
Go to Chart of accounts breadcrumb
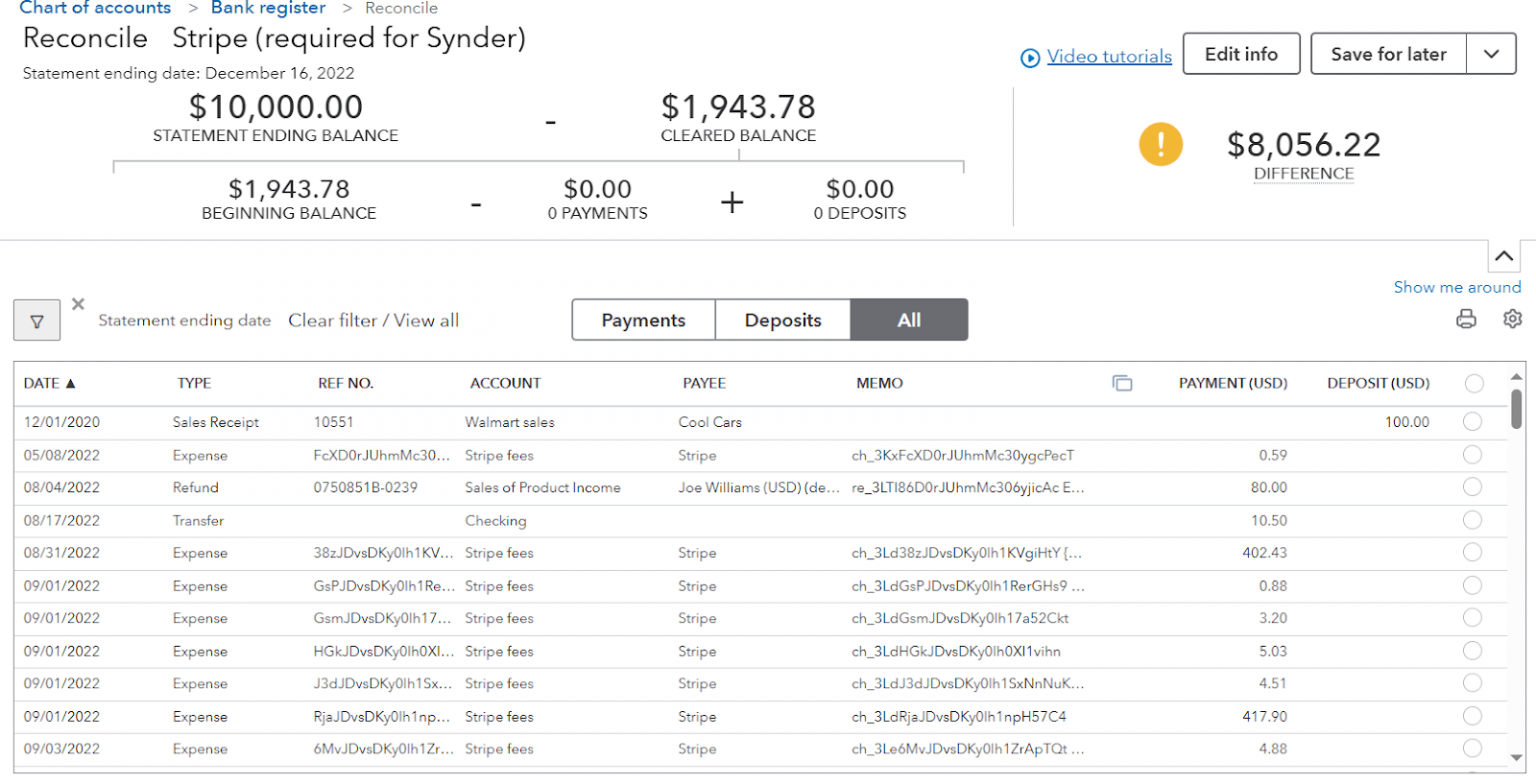pyautogui.click(x=95, y=8)
